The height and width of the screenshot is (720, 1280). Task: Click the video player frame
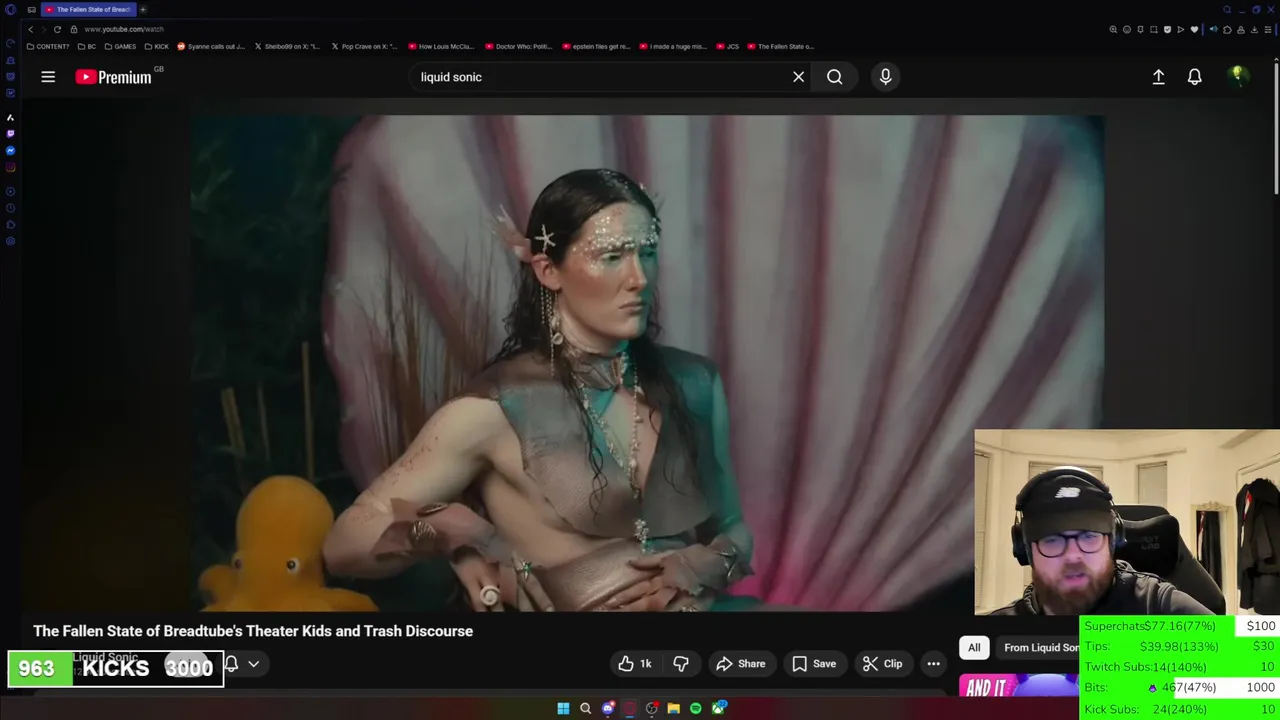[648, 362]
